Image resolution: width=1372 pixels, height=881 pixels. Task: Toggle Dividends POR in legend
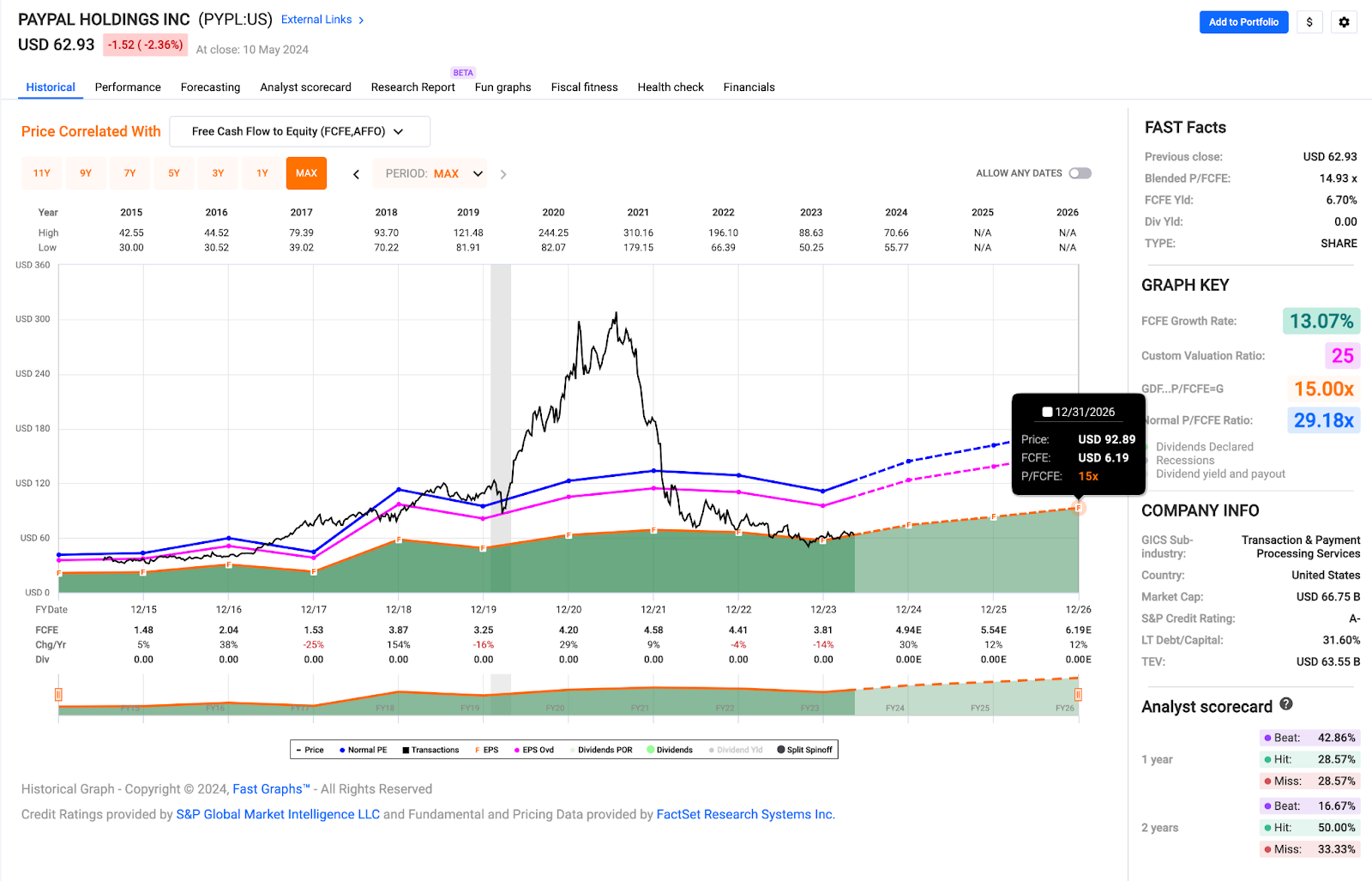[601, 750]
